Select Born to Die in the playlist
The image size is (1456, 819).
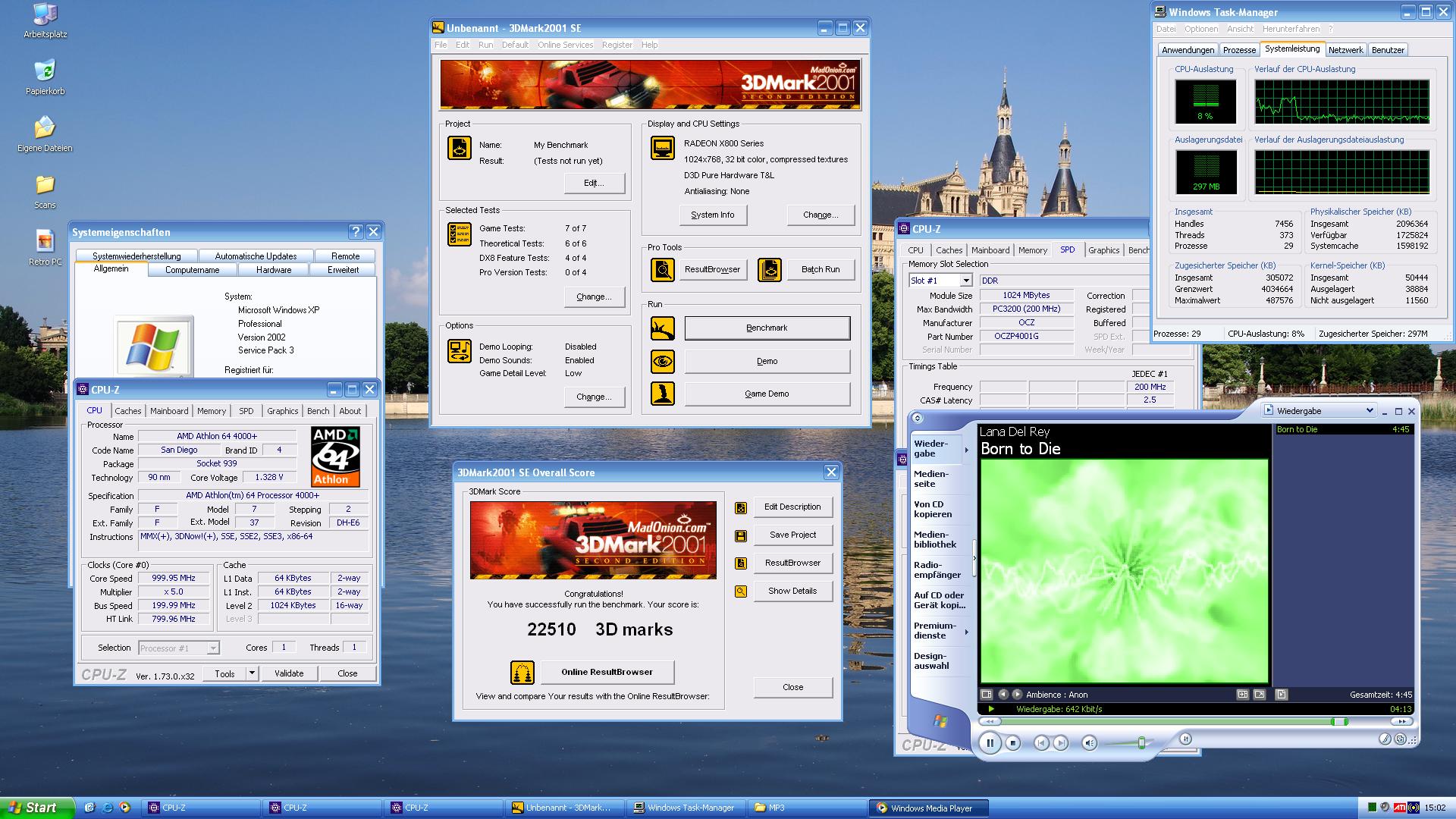point(1344,429)
